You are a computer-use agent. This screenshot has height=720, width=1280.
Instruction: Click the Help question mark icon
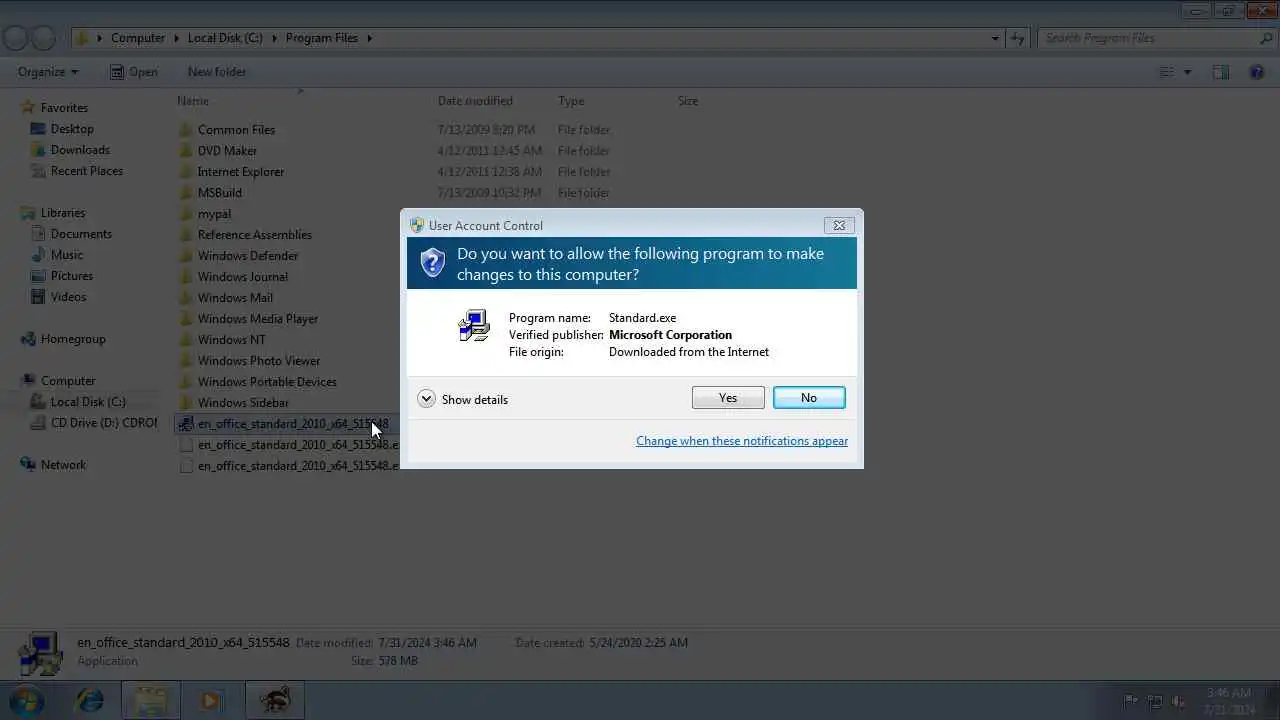pos(1257,72)
